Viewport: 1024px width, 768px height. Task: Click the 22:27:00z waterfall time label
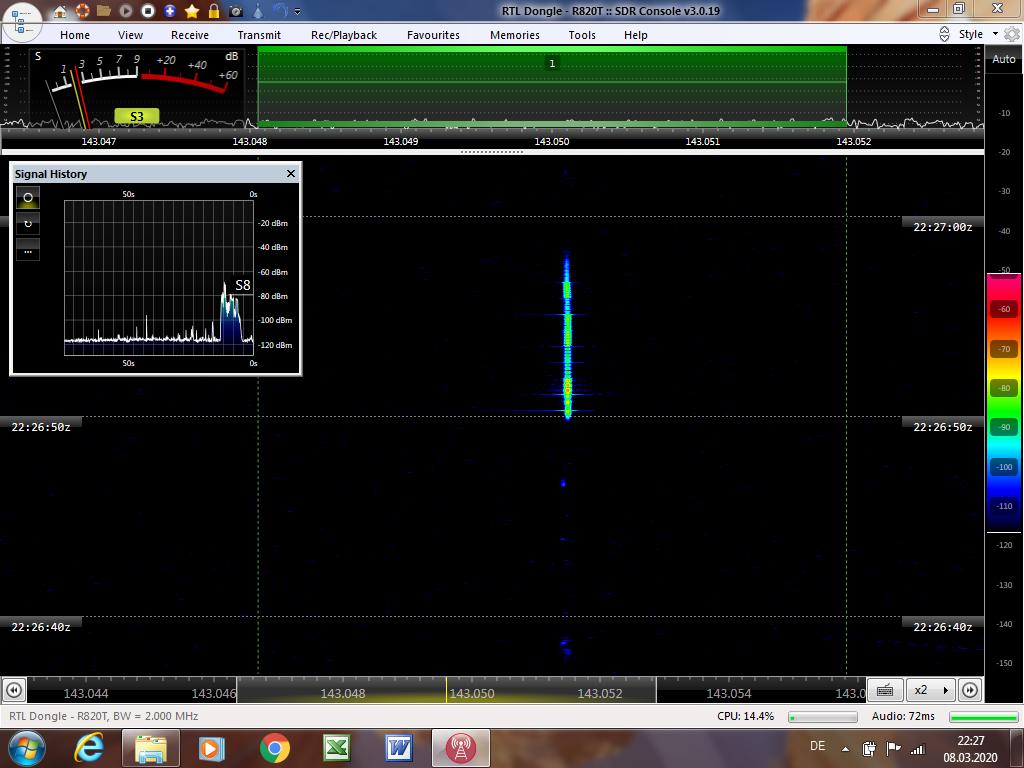[x=942, y=227]
